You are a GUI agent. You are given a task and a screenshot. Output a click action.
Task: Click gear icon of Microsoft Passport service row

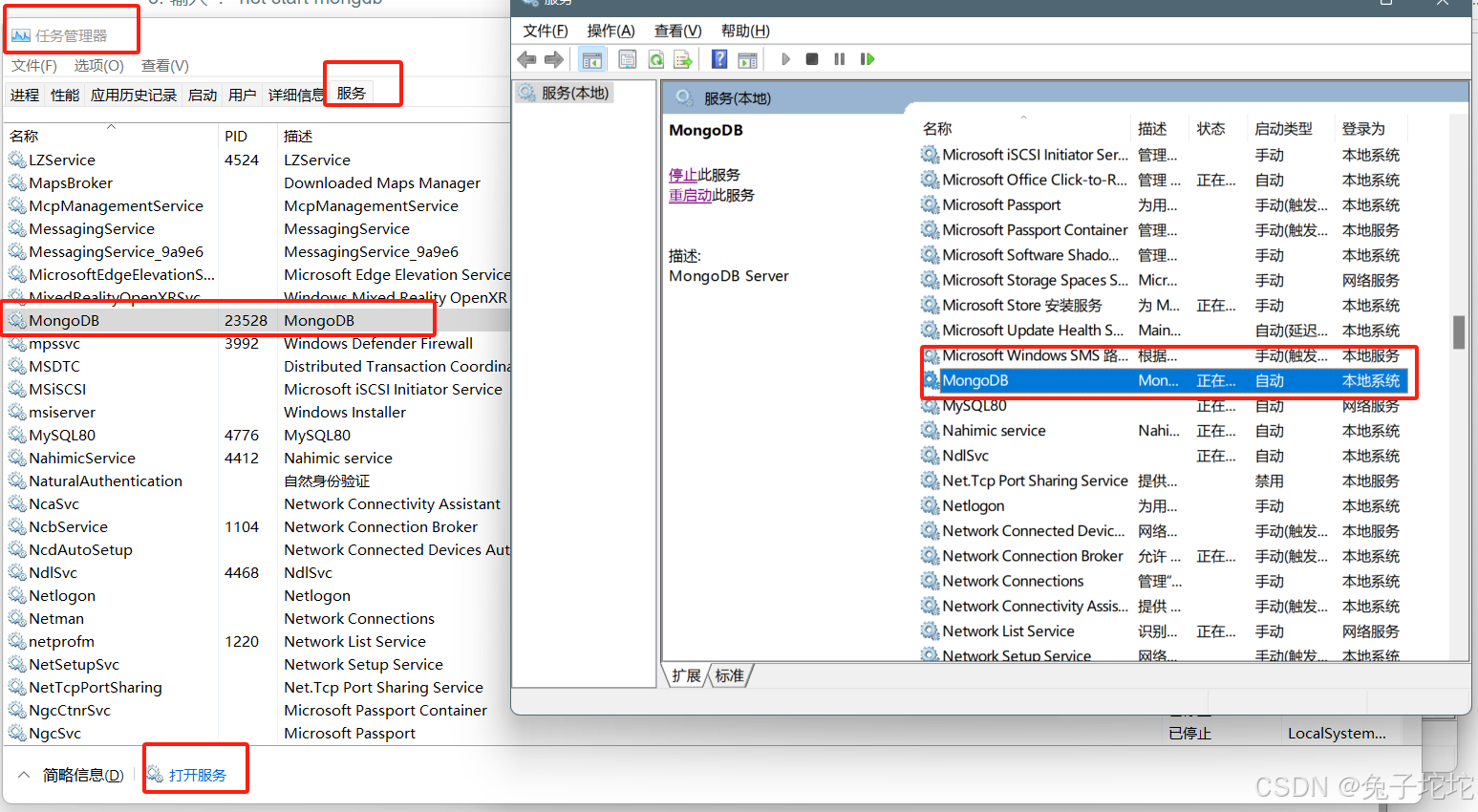[x=931, y=204]
